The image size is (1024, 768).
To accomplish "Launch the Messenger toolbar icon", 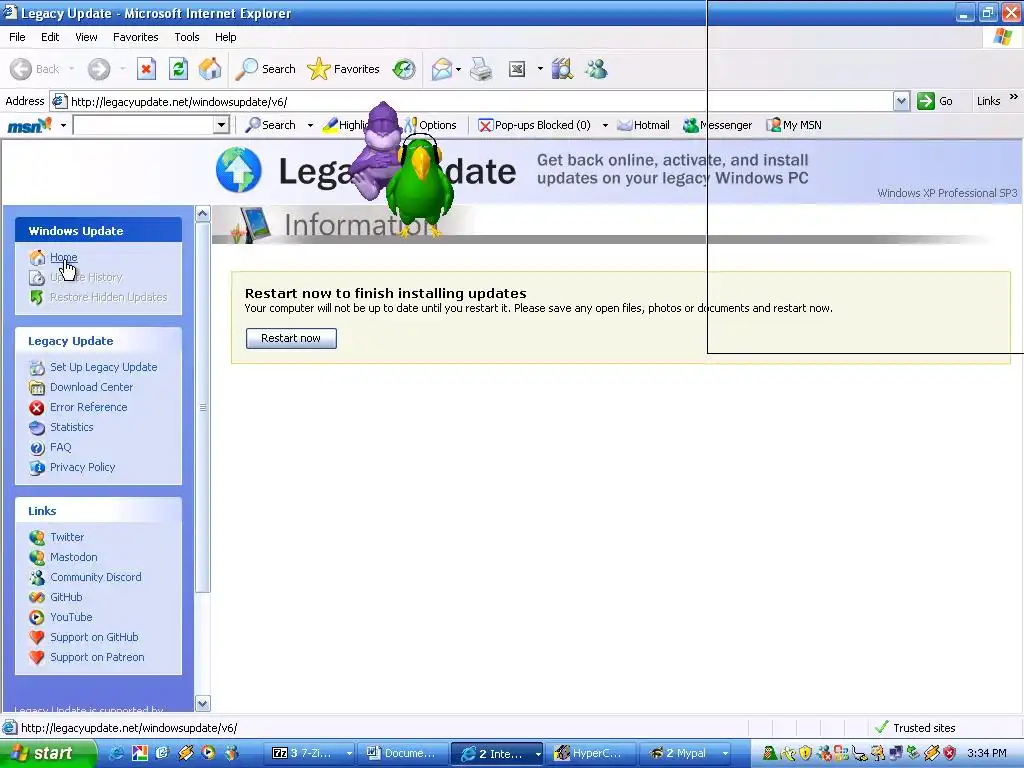I will click(596, 69).
